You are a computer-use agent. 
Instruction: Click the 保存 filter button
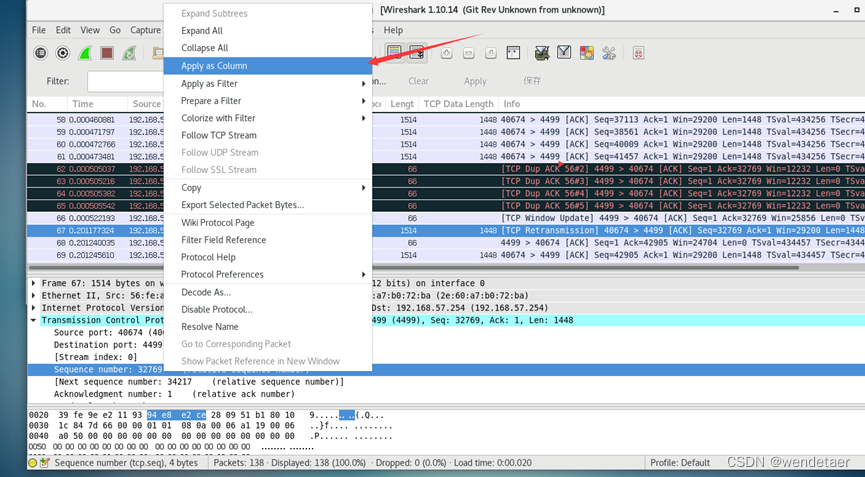[532, 81]
